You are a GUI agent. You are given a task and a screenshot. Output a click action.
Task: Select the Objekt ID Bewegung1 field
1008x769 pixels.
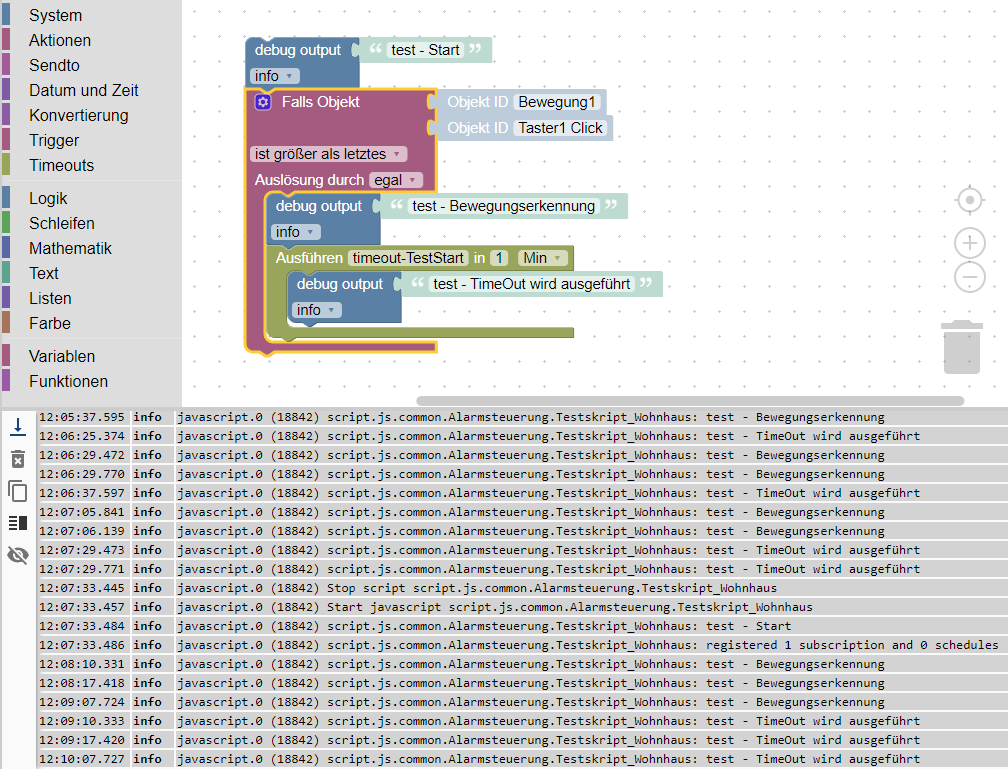pos(557,102)
